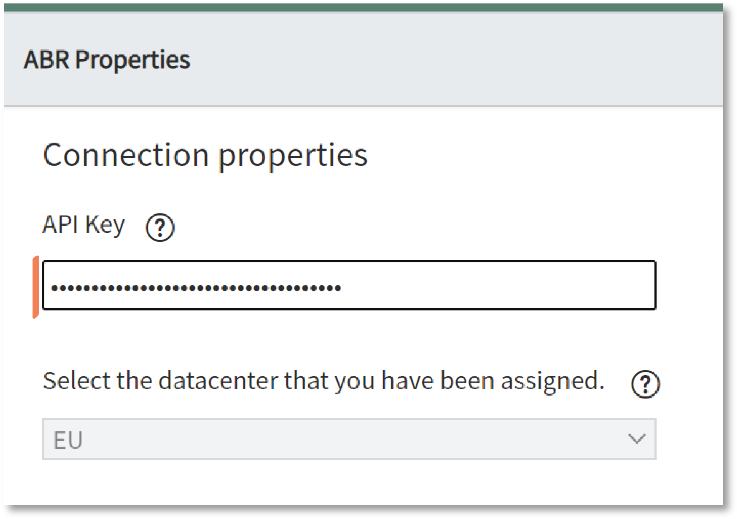
Task: Place cursor in masked API key dots
Action: (196, 288)
